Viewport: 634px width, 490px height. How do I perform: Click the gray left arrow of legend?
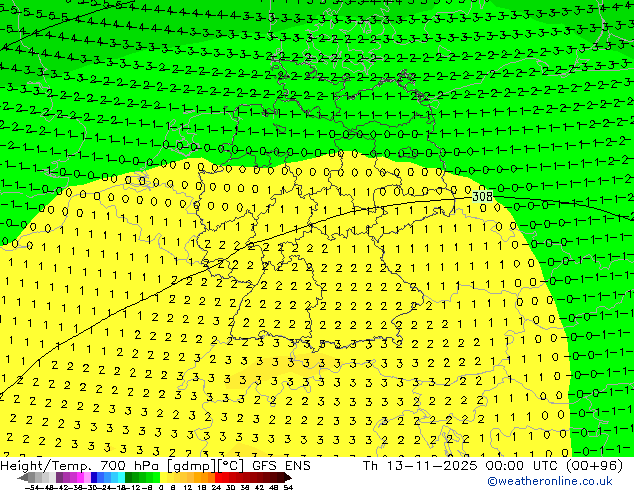23,478
